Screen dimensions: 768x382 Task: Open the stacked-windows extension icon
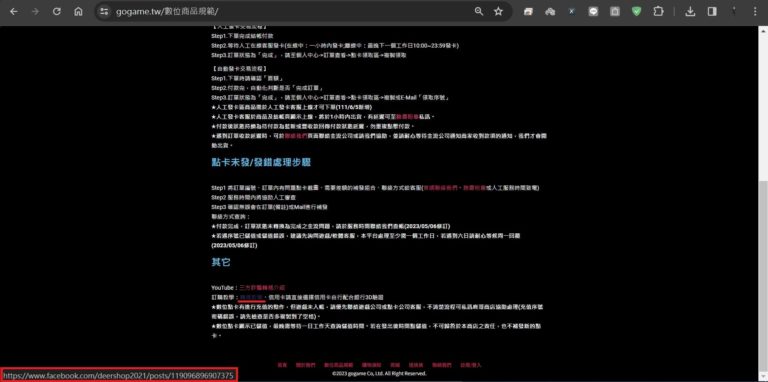(528, 12)
